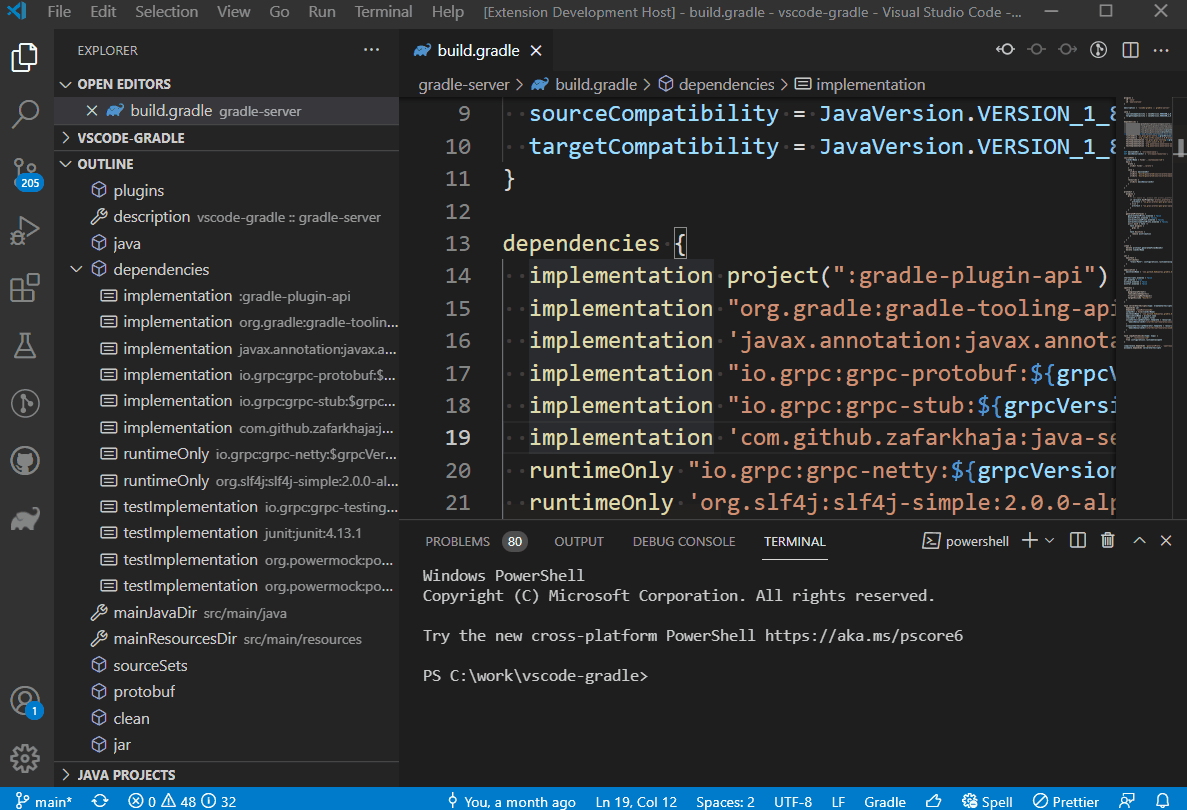Screen dimensions: 1187x810
Task: Collapse the dependencies outline node
Action: tap(76, 269)
